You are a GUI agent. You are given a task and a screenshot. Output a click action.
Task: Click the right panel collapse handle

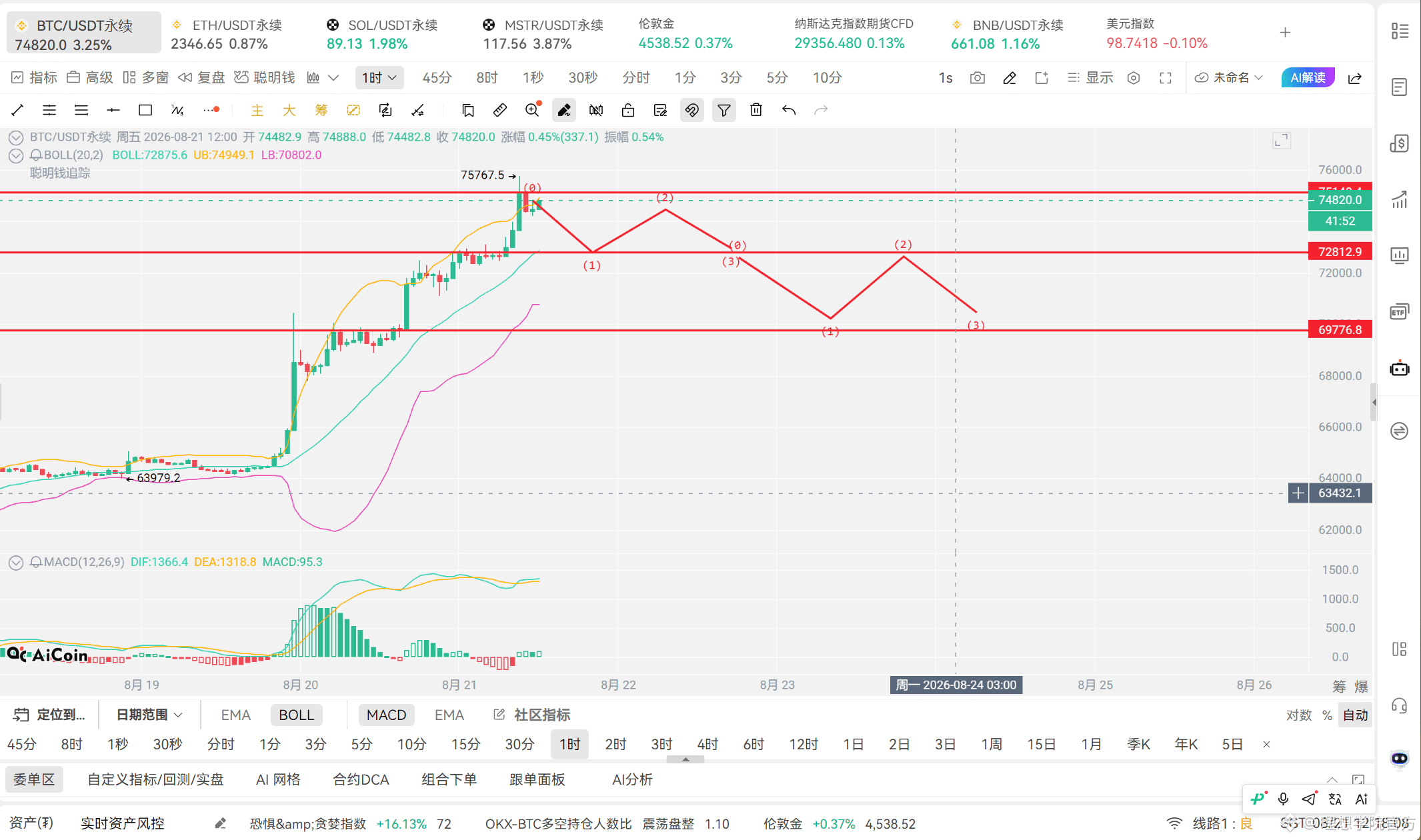tap(1374, 402)
